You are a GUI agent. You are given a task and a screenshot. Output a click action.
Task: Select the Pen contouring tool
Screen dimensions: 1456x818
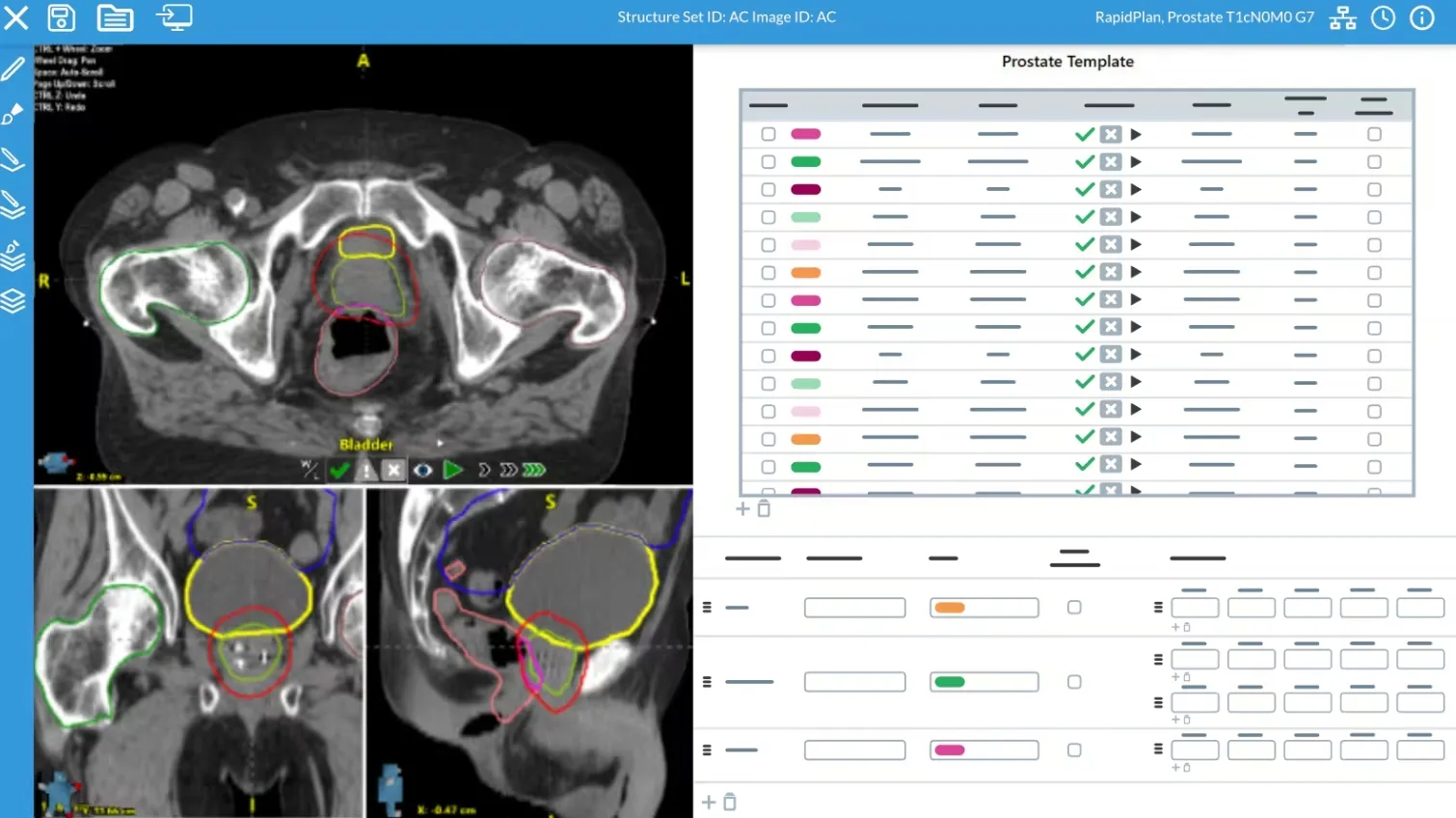coord(13,68)
